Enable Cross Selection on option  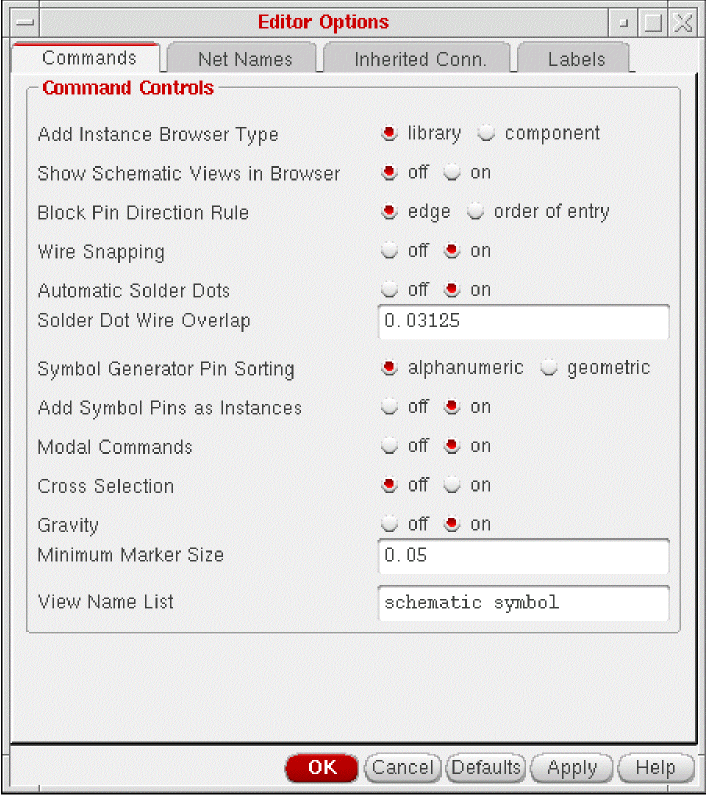(452, 484)
